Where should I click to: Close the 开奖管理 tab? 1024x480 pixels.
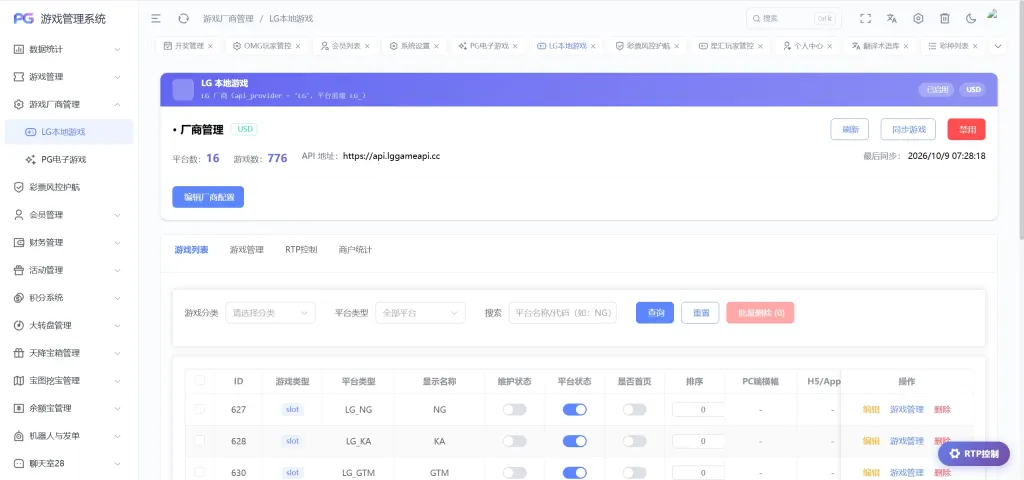[210, 46]
